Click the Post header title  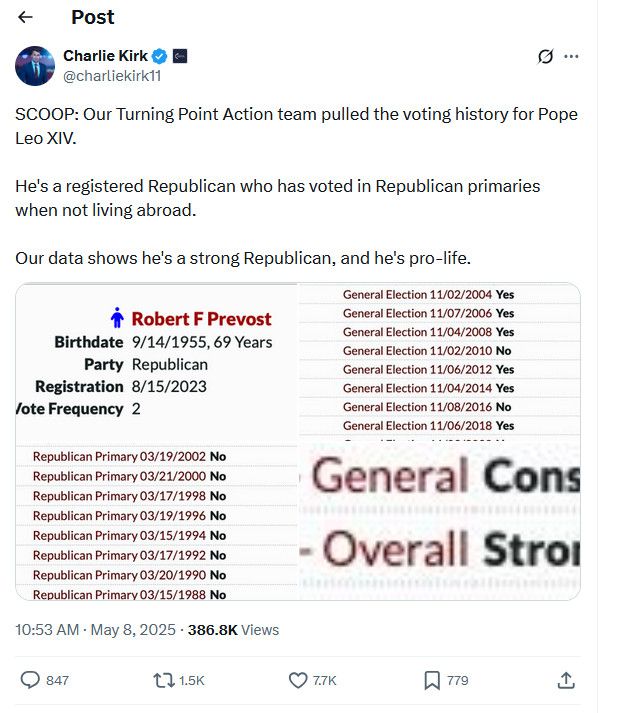tap(93, 17)
